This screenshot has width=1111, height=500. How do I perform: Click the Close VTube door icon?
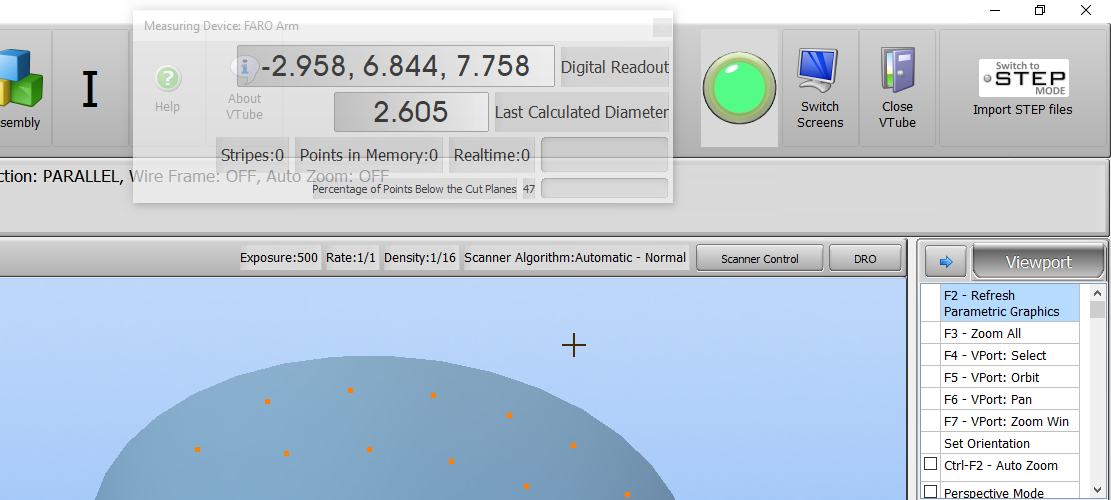[x=897, y=72]
